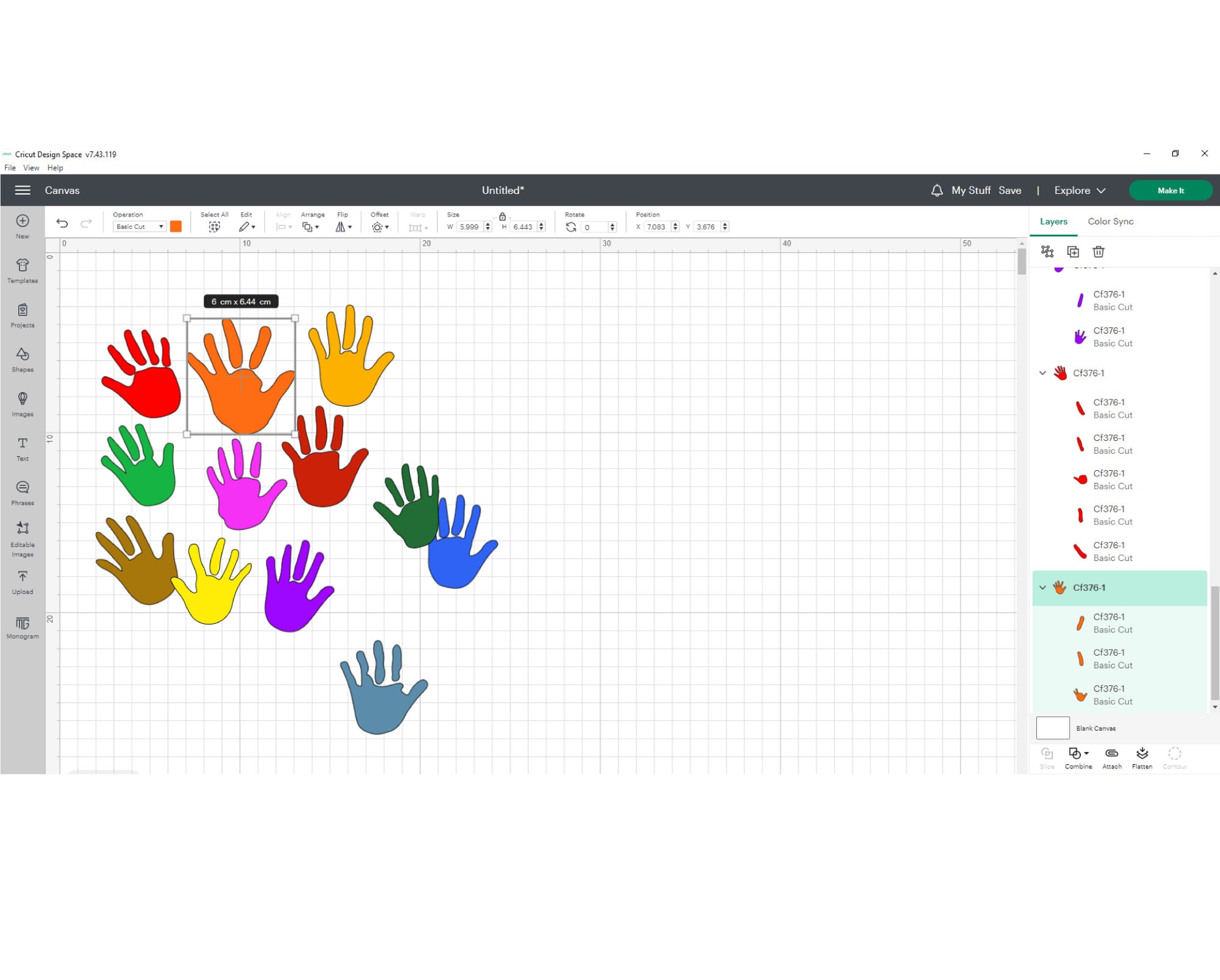Open the hamburger menu next to Canvas
The width and height of the screenshot is (1220, 980).
(23, 190)
